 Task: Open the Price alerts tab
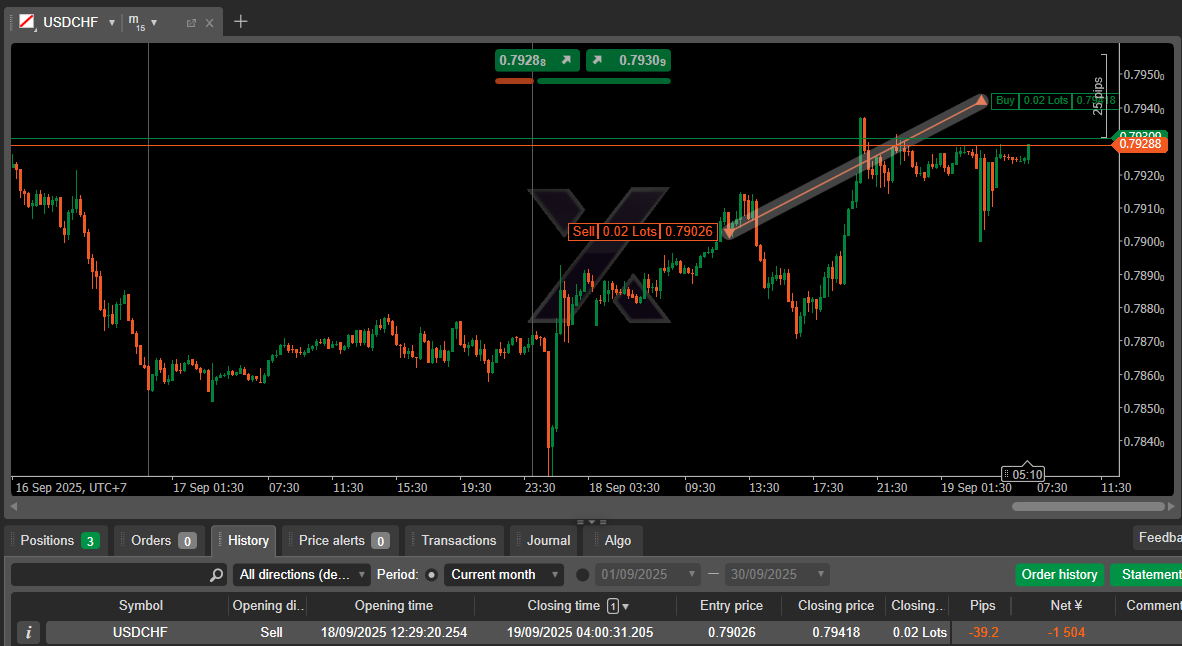point(341,541)
